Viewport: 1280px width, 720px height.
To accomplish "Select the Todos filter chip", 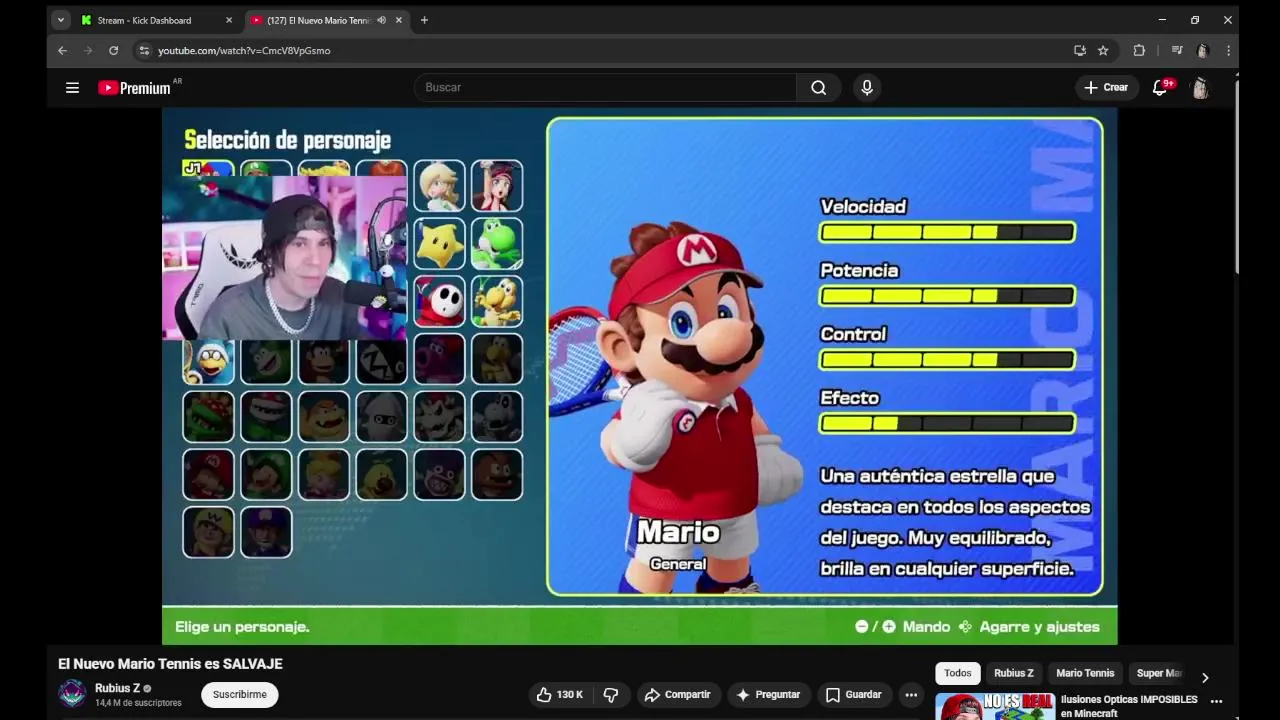I will click(x=958, y=673).
